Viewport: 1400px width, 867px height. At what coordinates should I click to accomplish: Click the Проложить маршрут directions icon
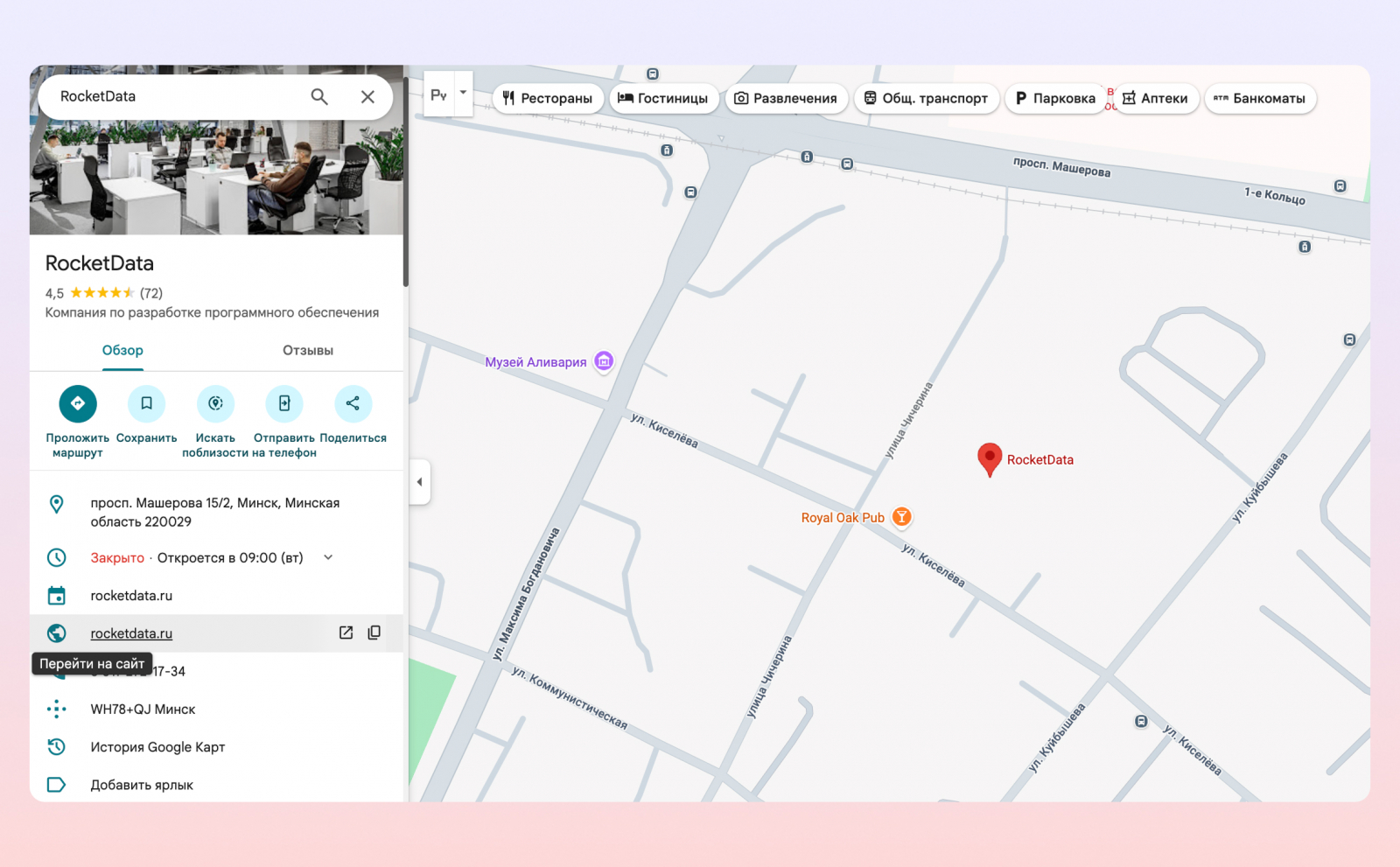pyautogui.click(x=78, y=403)
